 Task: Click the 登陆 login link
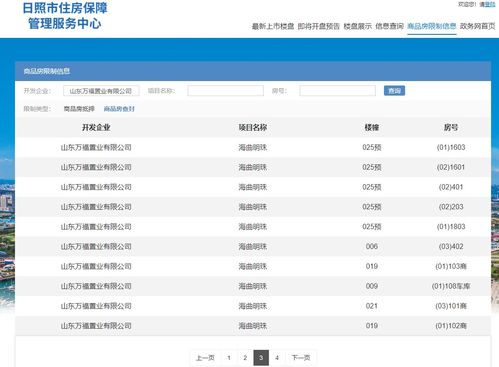490,4
